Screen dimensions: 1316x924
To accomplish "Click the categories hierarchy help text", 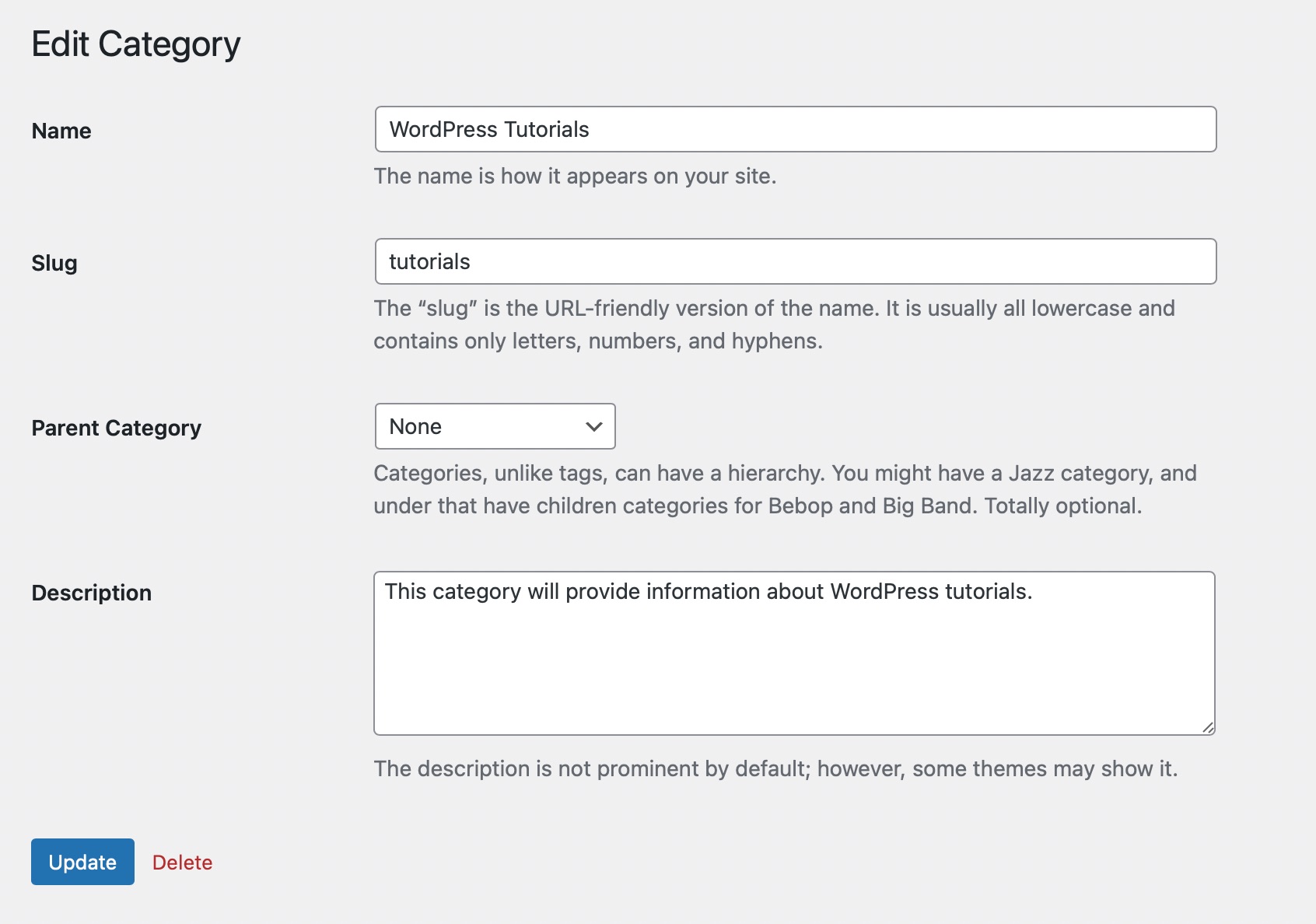I will point(786,489).
